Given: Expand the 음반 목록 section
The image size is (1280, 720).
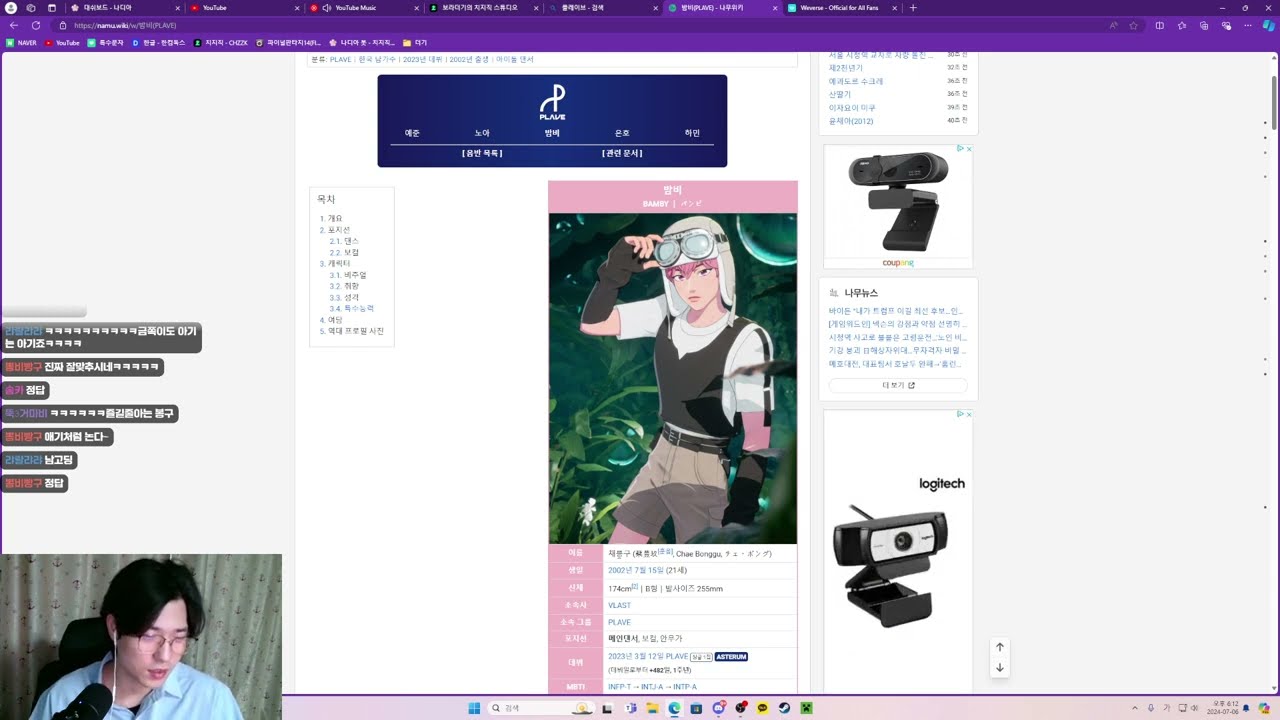Looking at the screenshot, I should point(482,153).
